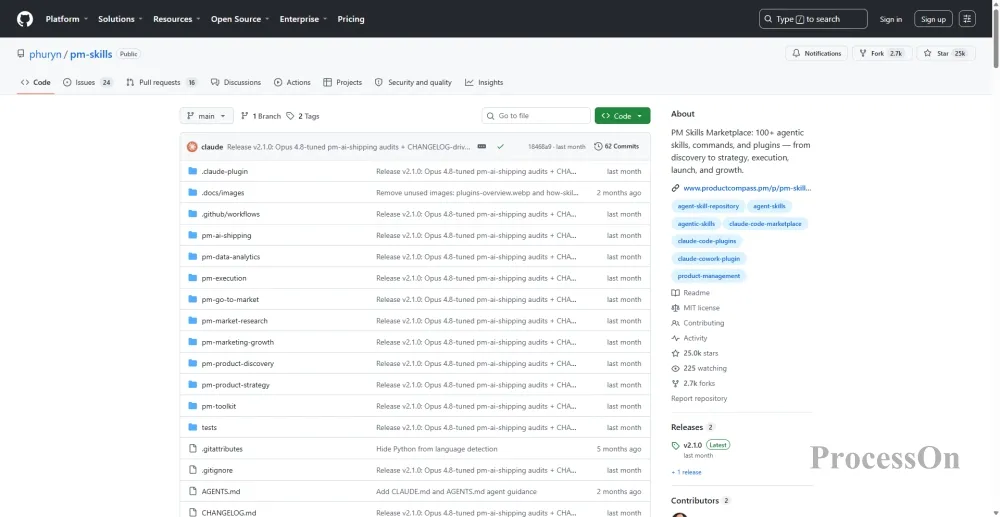
Task: Click file icon beside AGENTS.md
Action: (x=193, y=492)
